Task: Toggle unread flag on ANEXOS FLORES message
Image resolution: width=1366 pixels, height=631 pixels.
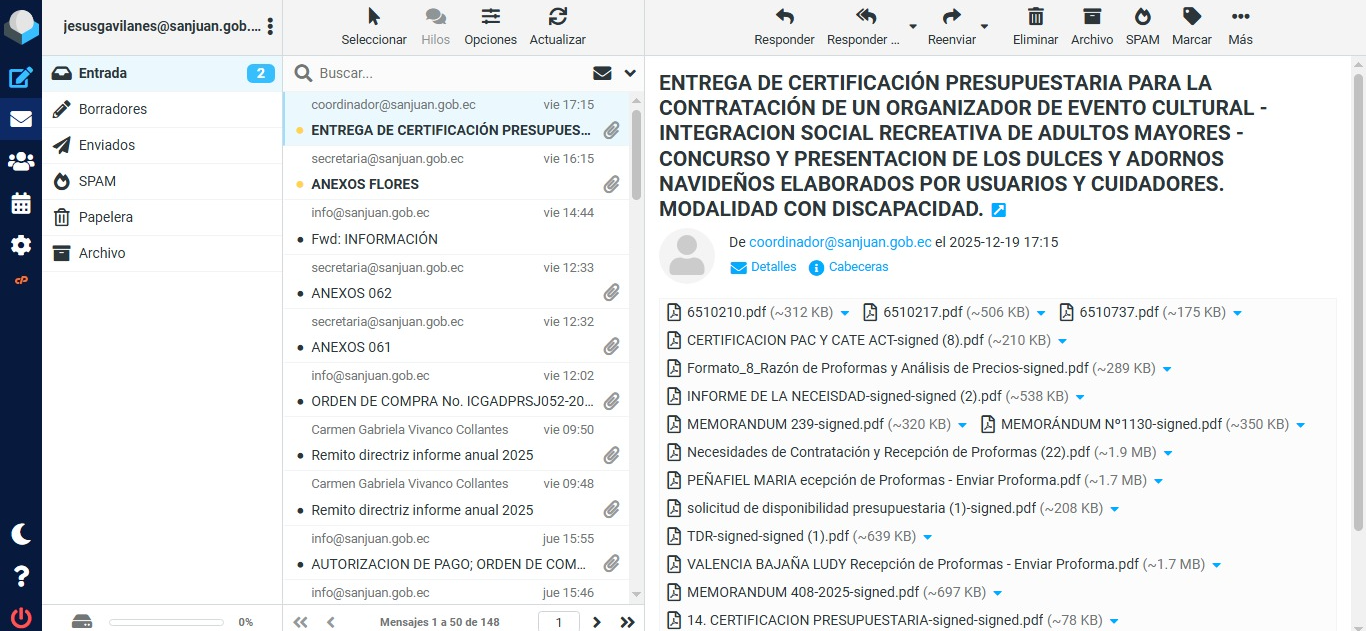Action: (x=300, y=185)
